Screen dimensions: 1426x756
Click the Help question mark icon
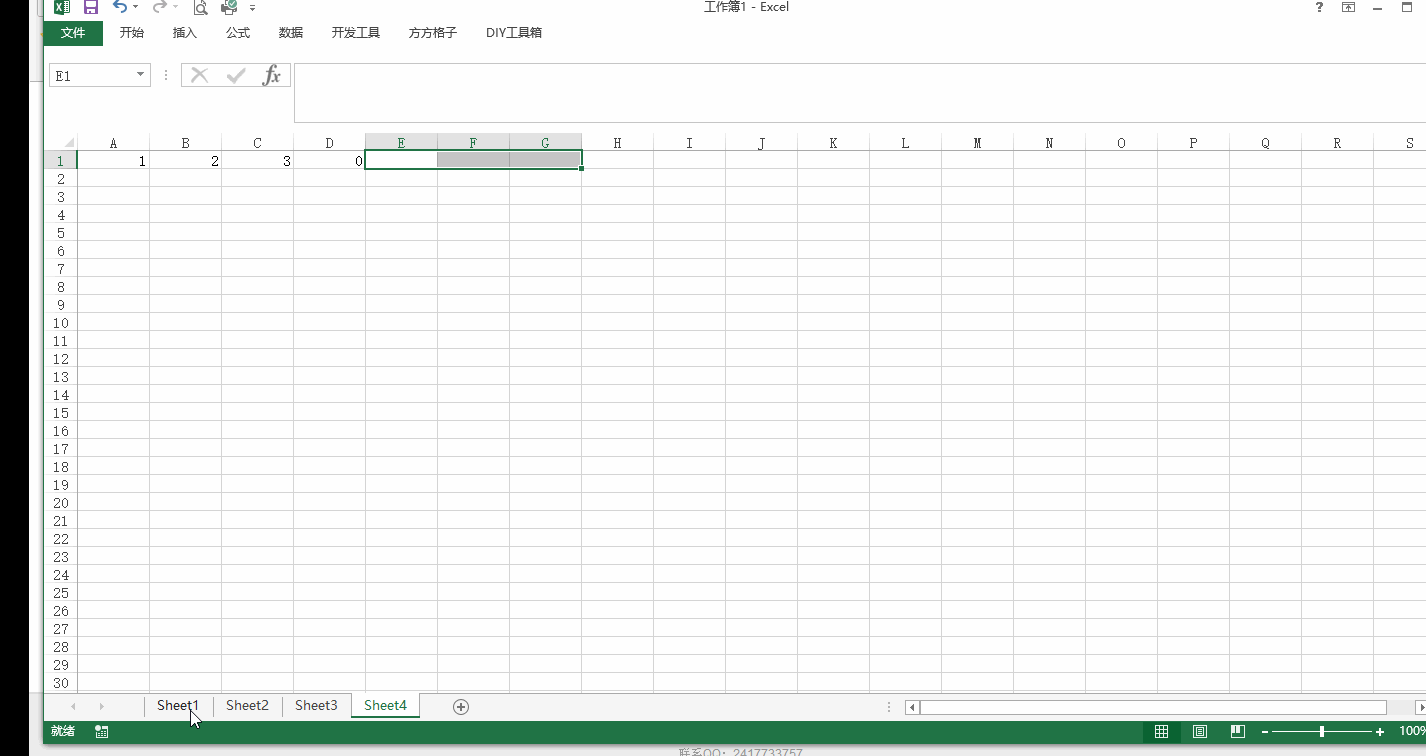click(1319, 7)
